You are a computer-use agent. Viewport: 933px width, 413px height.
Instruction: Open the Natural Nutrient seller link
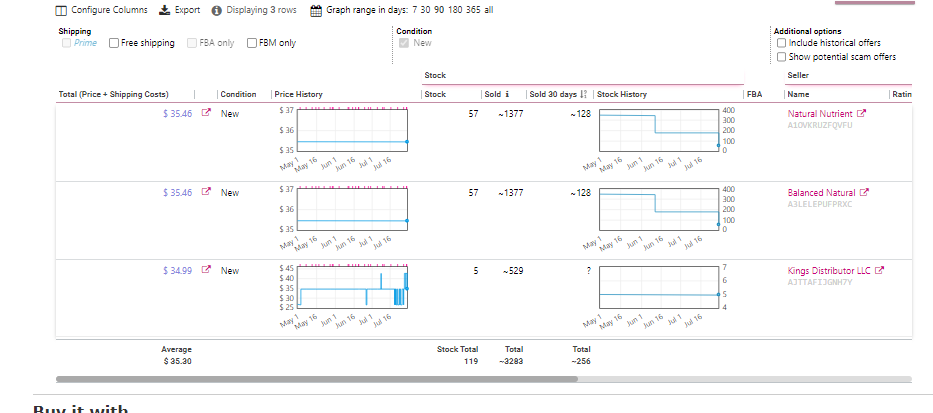[820, 114]
